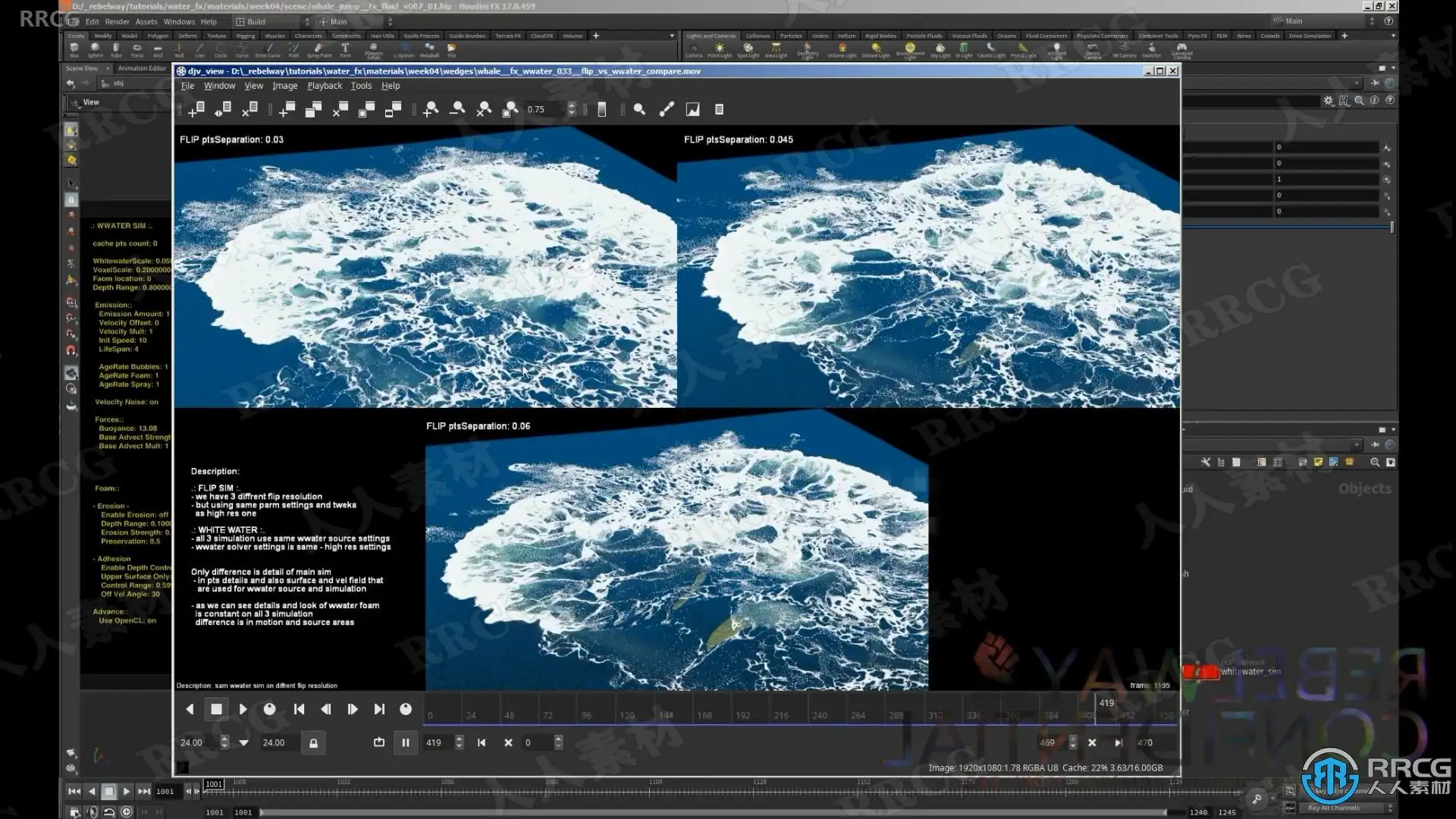Select the color picker eyedropper tool

click(666, 109)
